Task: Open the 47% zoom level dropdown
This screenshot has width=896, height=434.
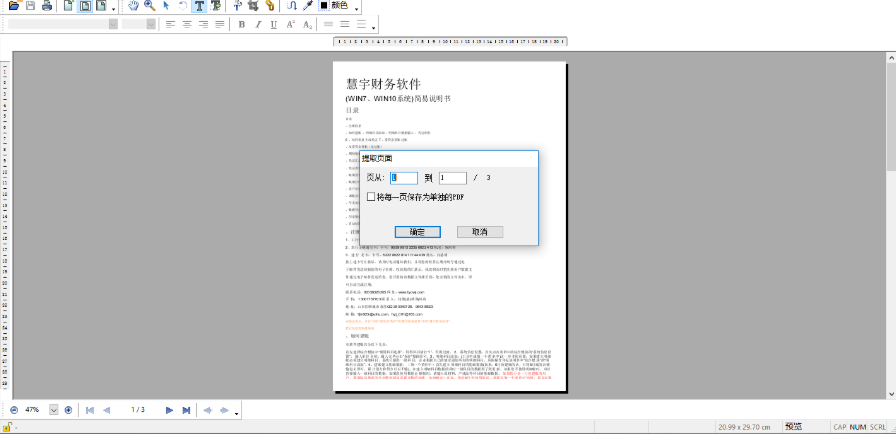Action: point(54,410)
